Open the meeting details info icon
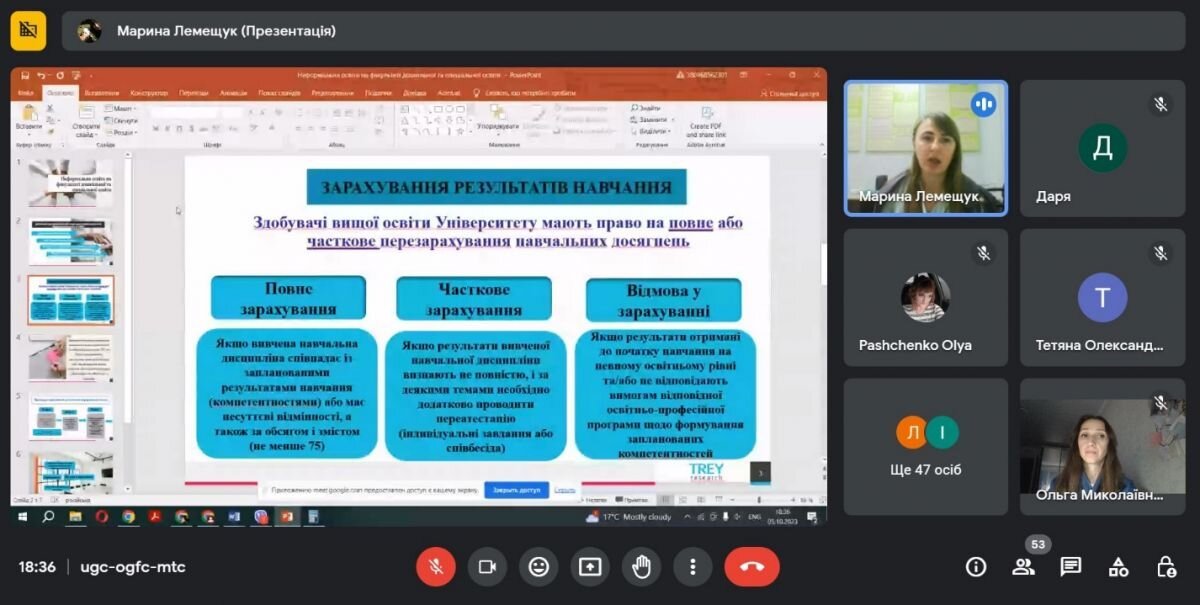This screenshot has width=1200, height=605. (x=976, y=567)
